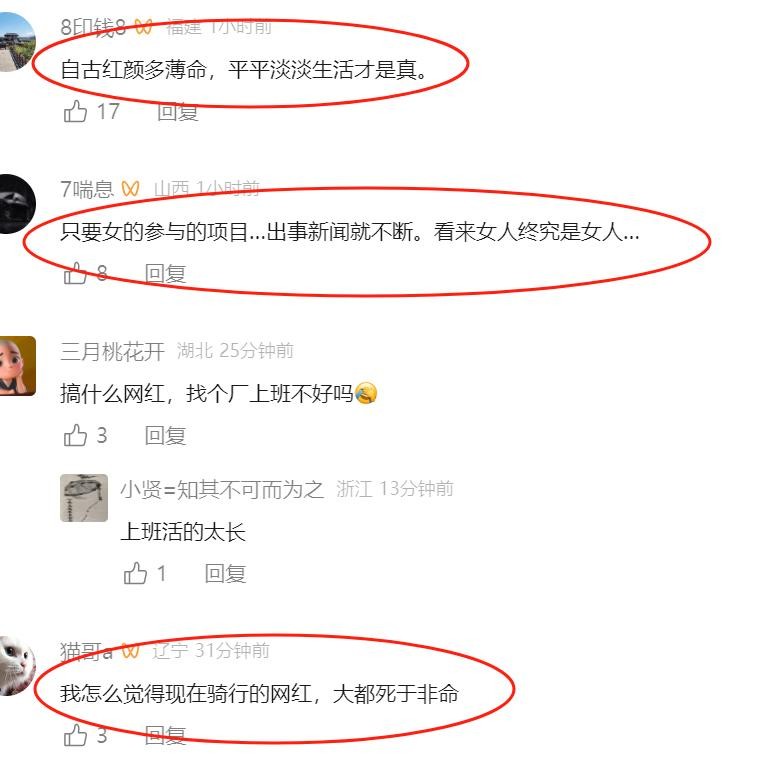Reply to 7喘息's comment
777x771 pixels.
(166, 274)
